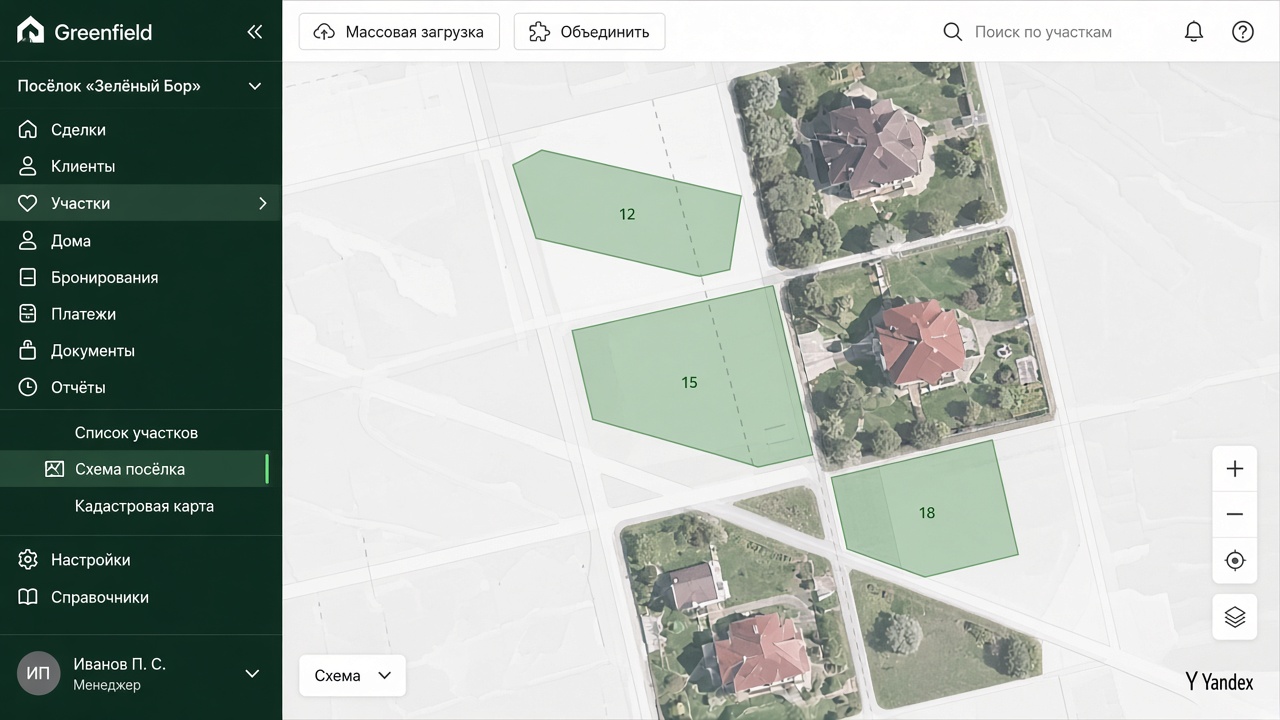The height and width of the screenshot is (720, 1280).
Task: Collapse the sidebar with double chevron icon
Action: tap(255, 32)
